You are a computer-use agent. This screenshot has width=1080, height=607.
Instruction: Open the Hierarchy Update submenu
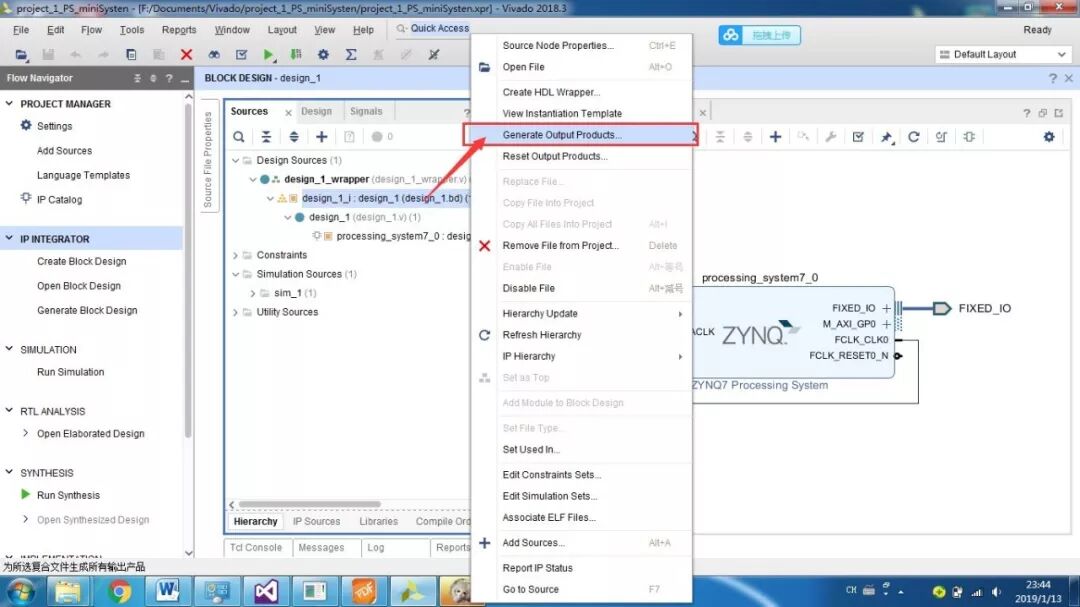click(581, 313)
